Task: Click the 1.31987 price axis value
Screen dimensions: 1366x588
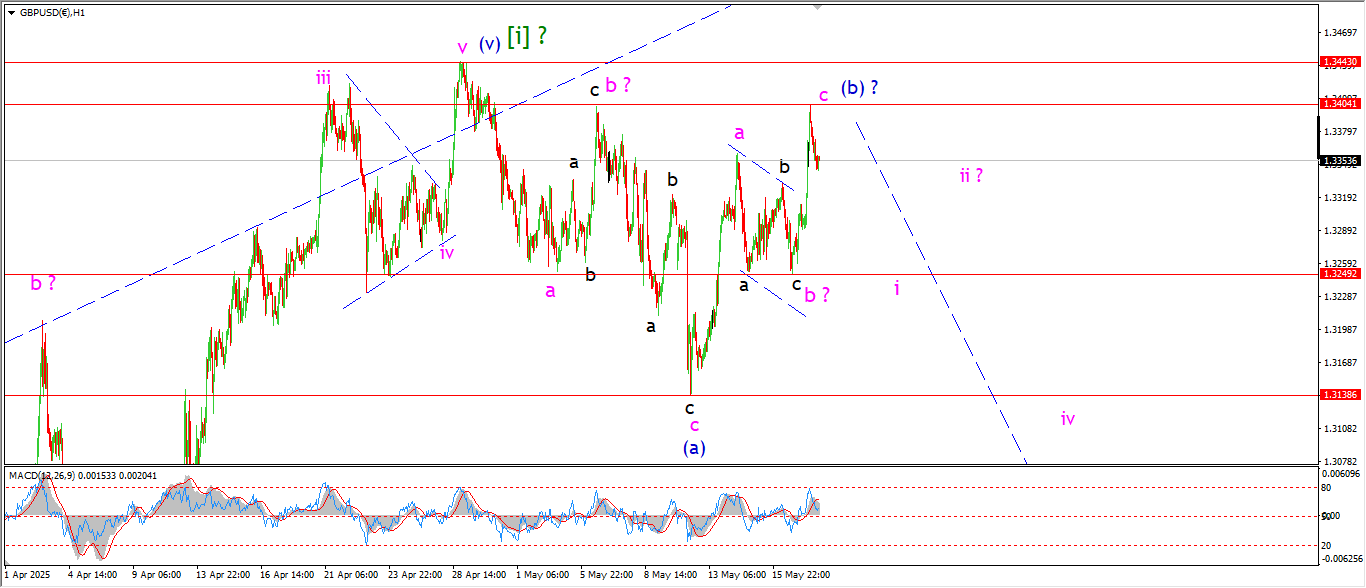Action: 1339,330
